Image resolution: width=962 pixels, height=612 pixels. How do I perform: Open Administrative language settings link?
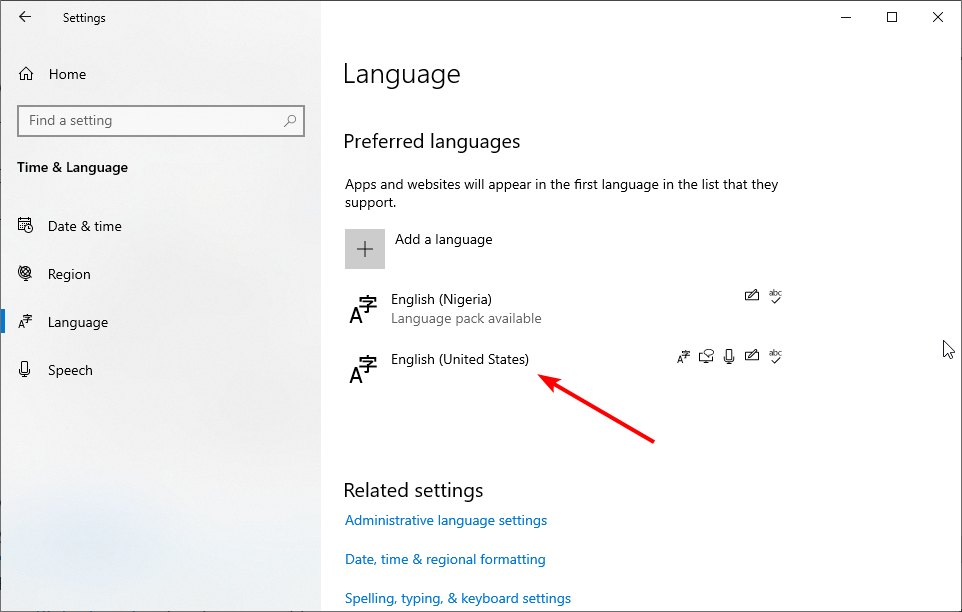pyautogui.click(x=446, y=521)
